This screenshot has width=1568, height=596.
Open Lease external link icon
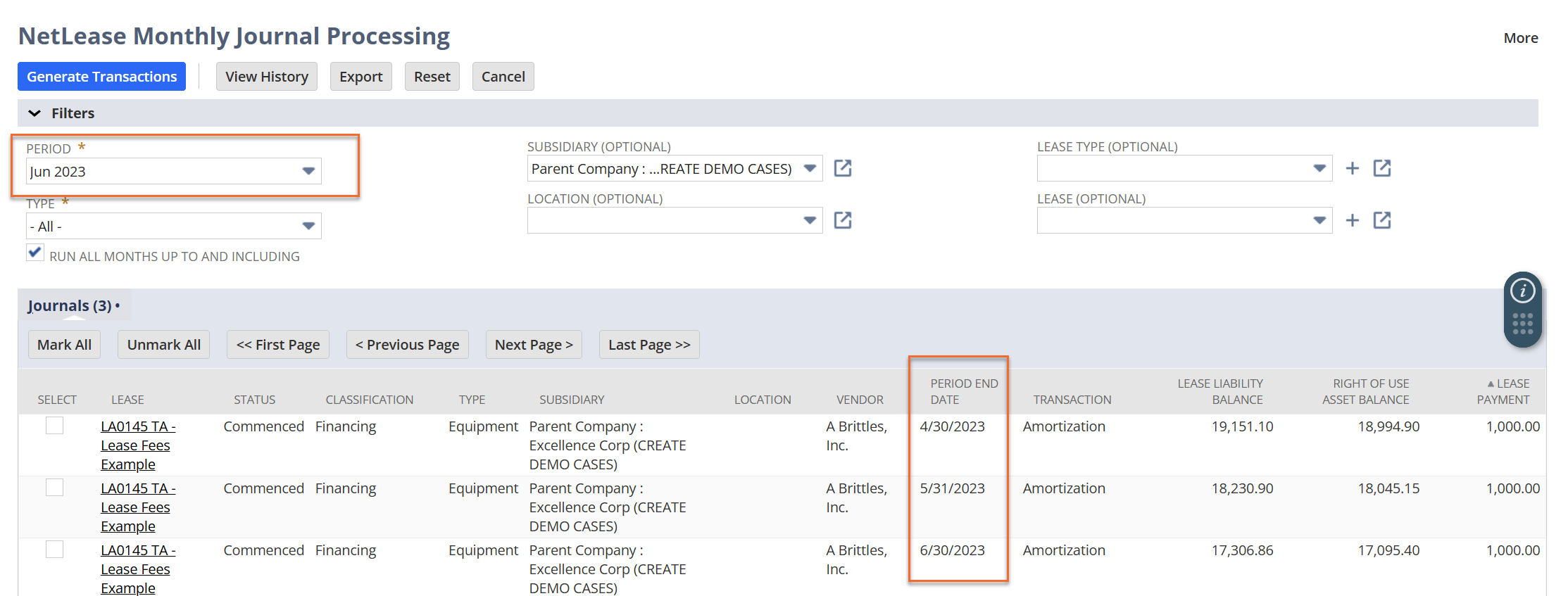click(x=1381, y=220)
